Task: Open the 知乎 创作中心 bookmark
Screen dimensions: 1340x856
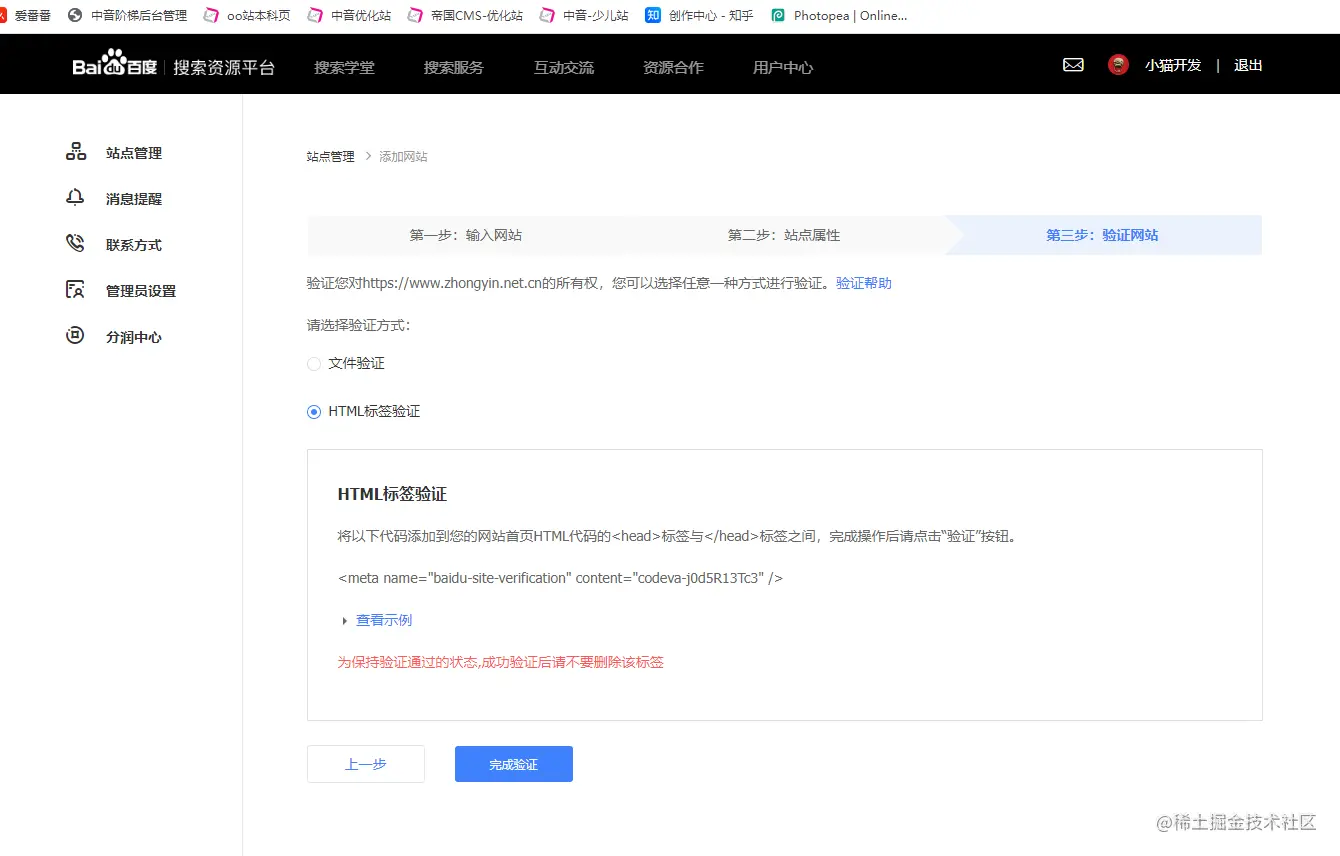Action: (x=700, y=15)
